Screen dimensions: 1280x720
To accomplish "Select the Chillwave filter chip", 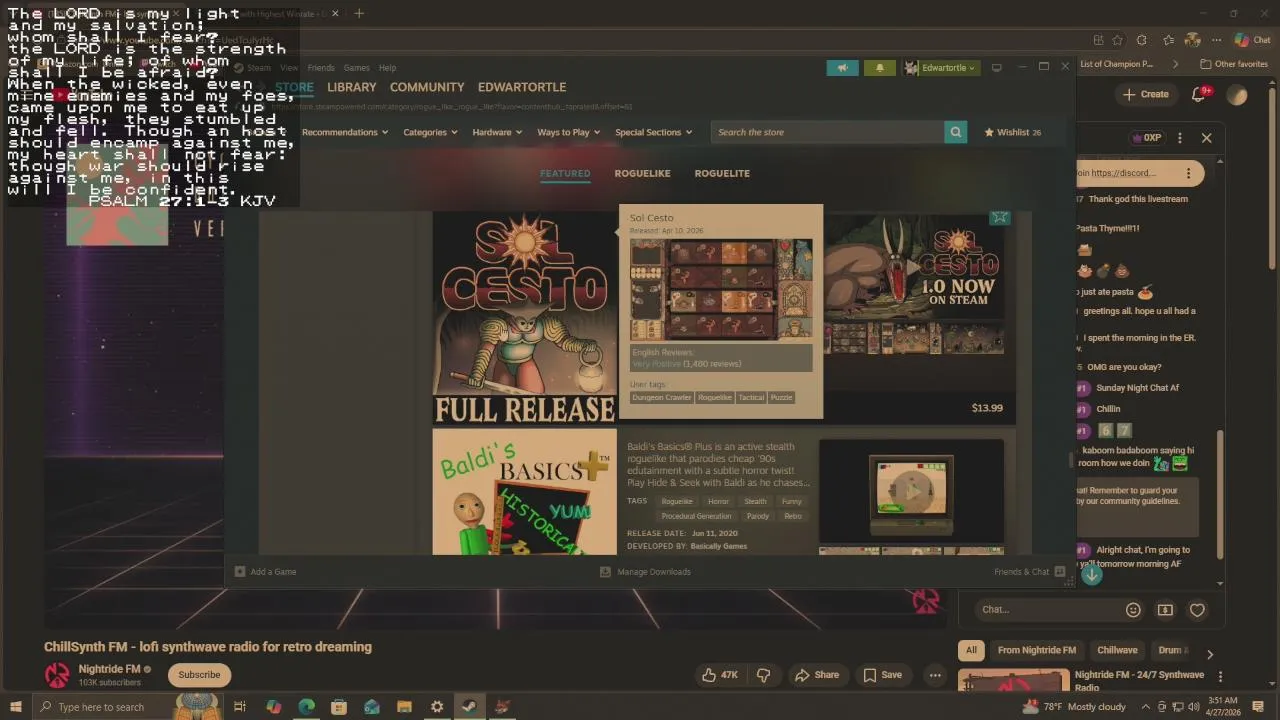I will (1117, 650).
